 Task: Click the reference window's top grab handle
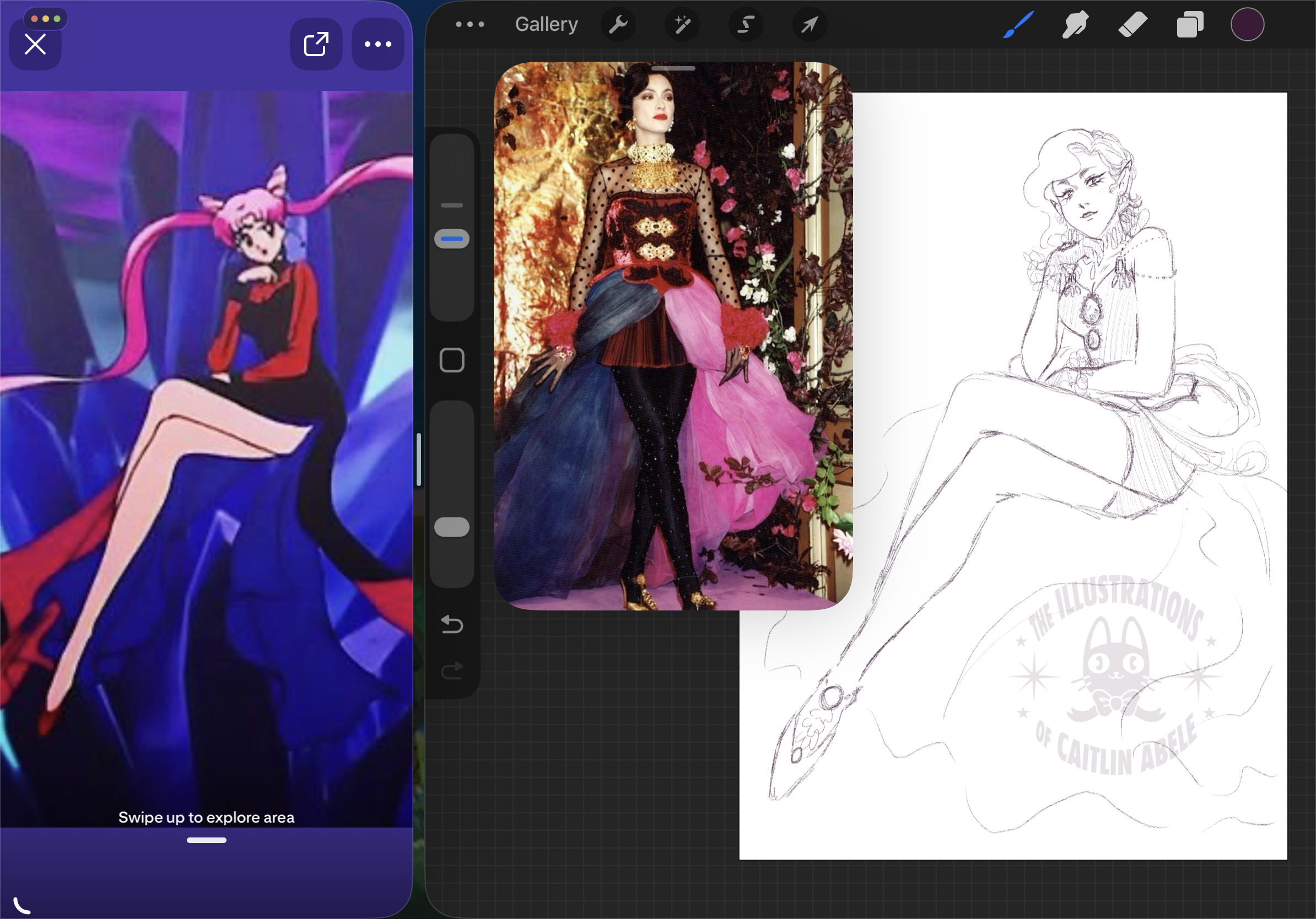click(x=673, y=69)
